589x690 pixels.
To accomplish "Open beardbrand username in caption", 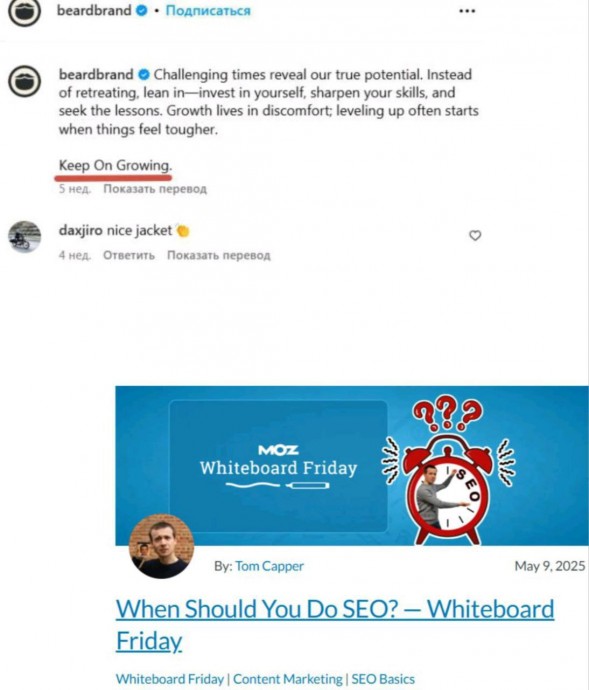I will click(96, 74).
